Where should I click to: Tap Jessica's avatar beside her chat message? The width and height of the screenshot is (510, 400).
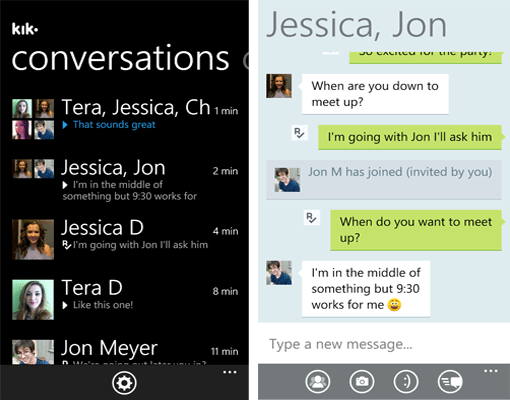point(279,86)
